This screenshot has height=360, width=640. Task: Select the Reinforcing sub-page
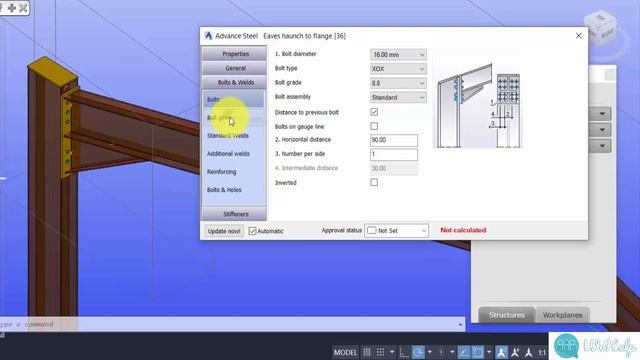click(222, 172)
